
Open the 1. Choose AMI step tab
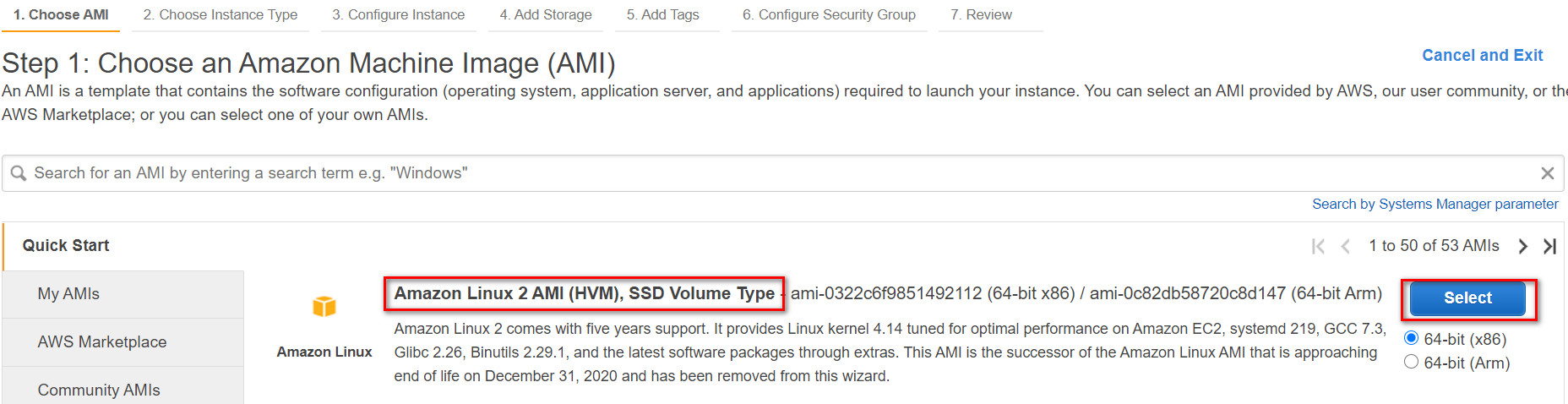pos(61,15)
